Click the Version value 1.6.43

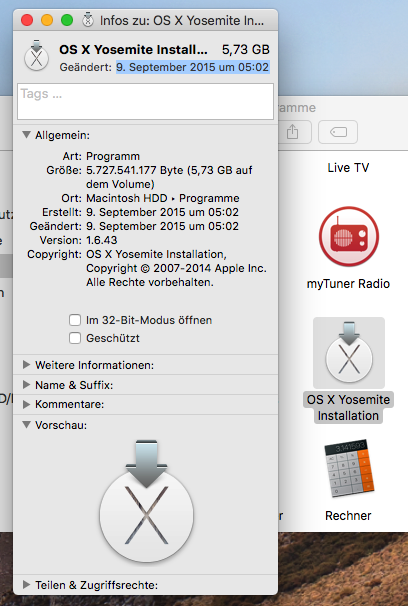102,240
